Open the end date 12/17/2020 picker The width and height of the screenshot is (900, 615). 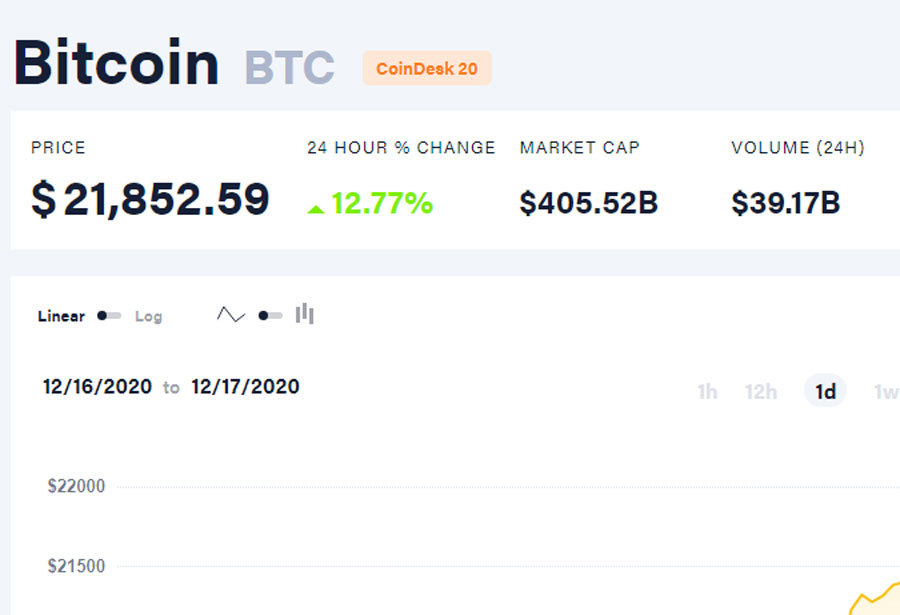(245, 387)
